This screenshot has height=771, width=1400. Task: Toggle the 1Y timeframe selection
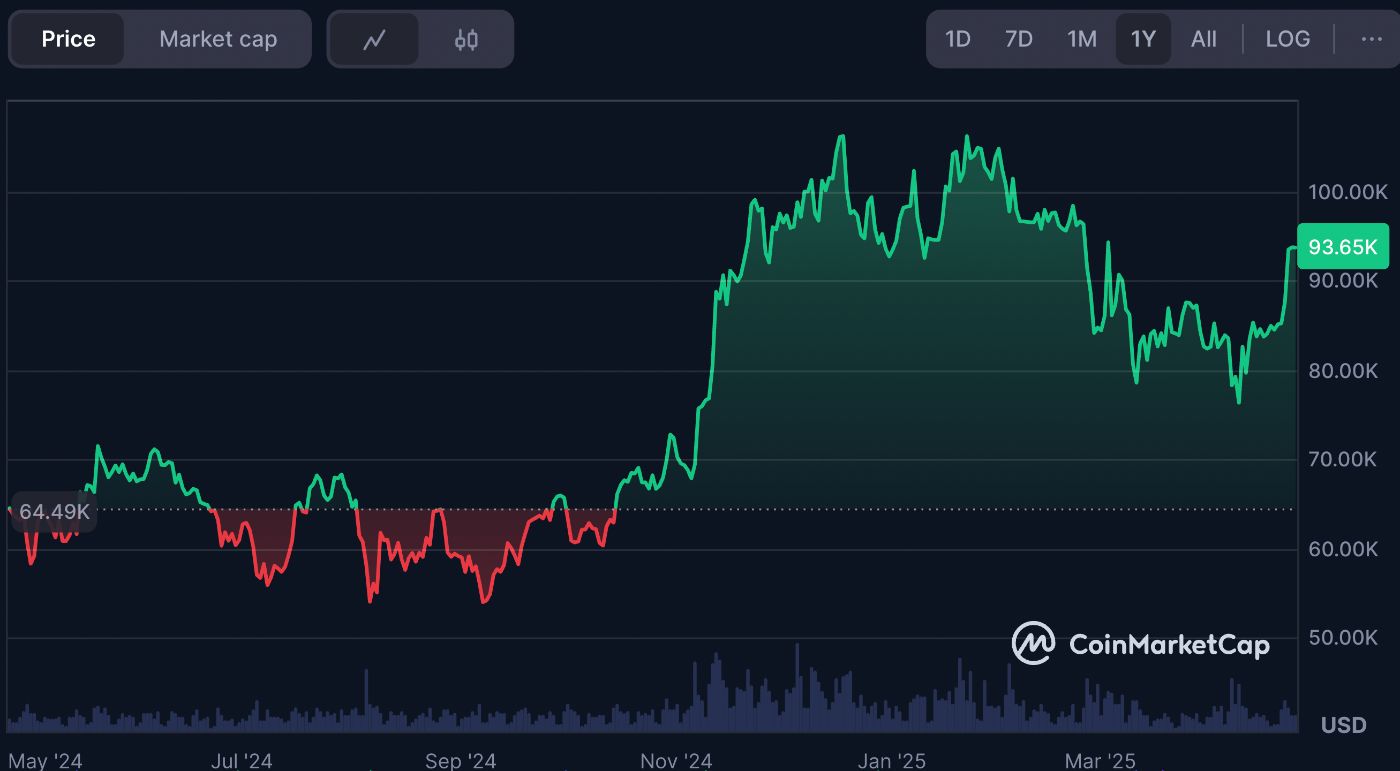point(1143,39)
